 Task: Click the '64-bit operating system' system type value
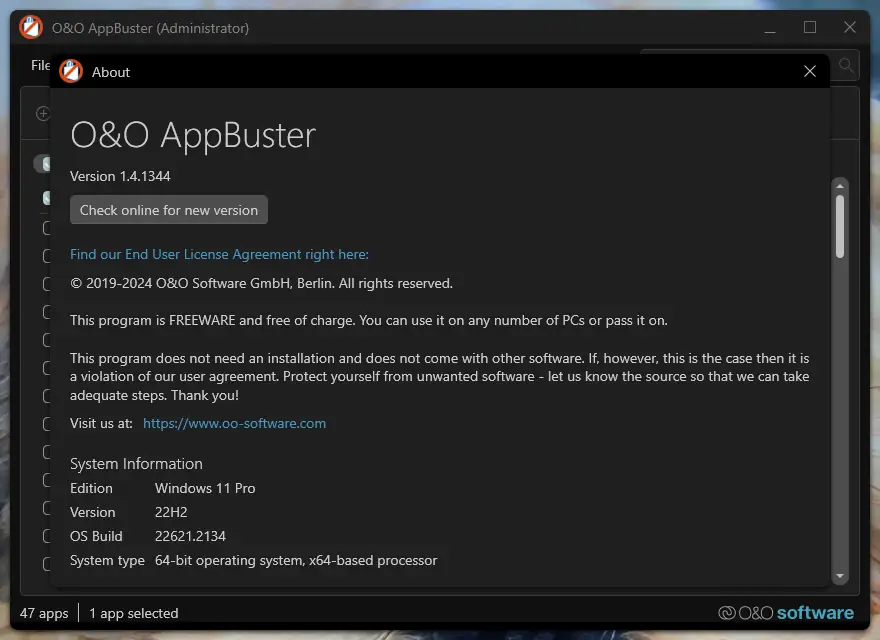296,560
